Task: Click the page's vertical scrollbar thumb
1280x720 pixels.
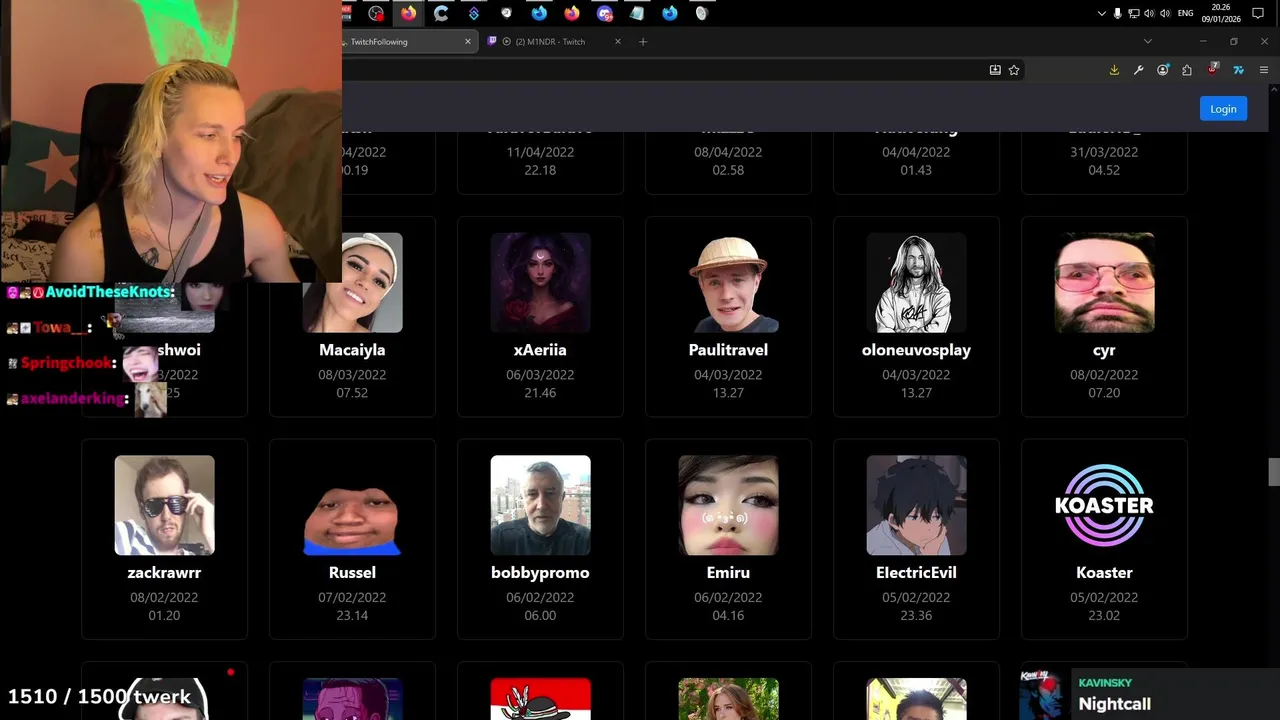Action: (1274, 471)
